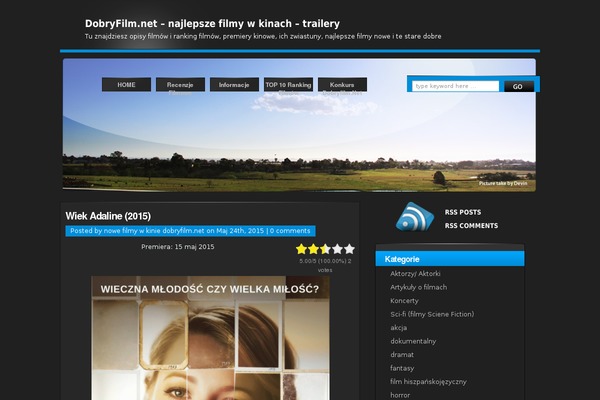Select horror category
The height and width of the screenshot is (400, 600).
tap(400, 395)
